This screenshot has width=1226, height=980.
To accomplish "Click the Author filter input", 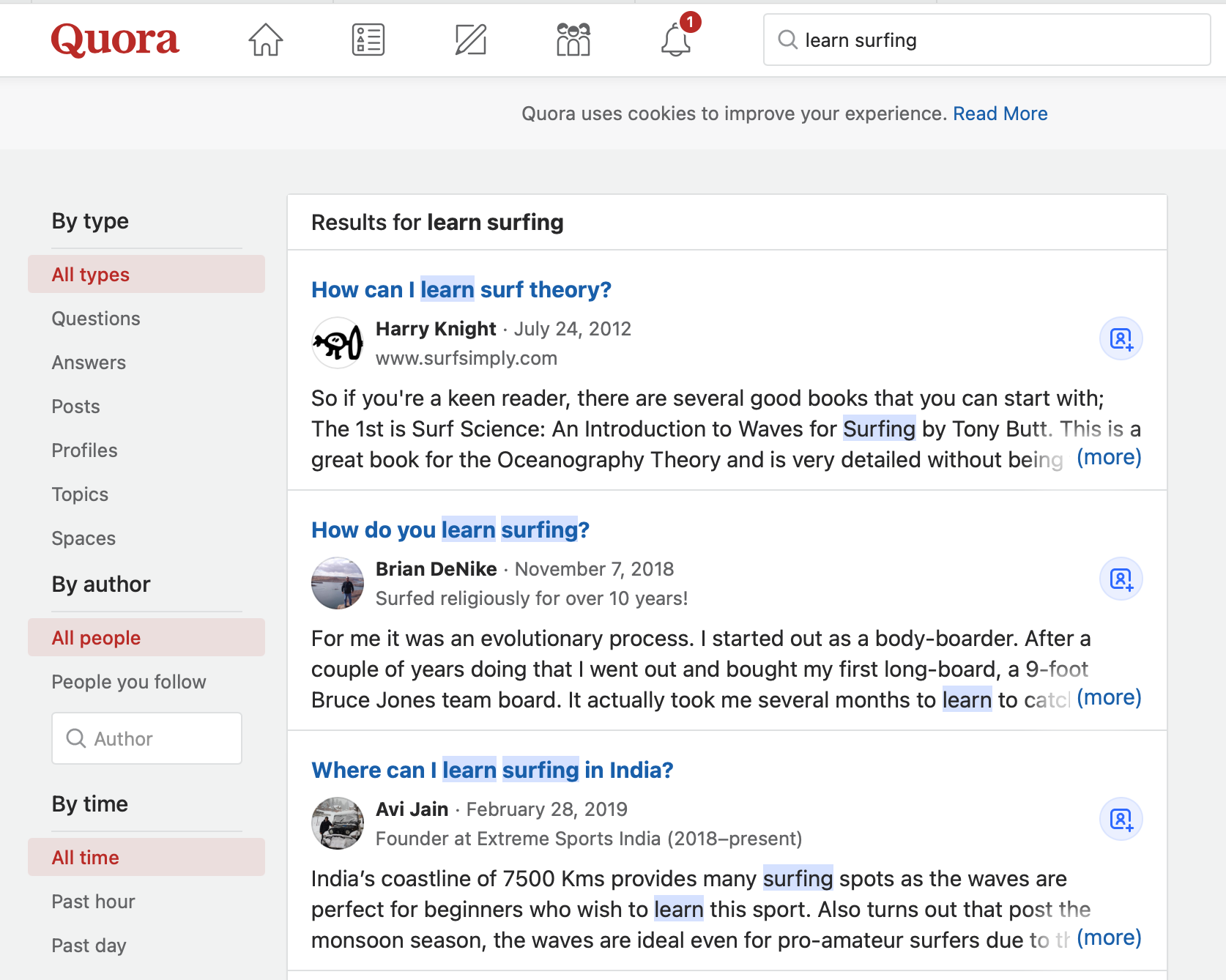I will click(146, 738).
